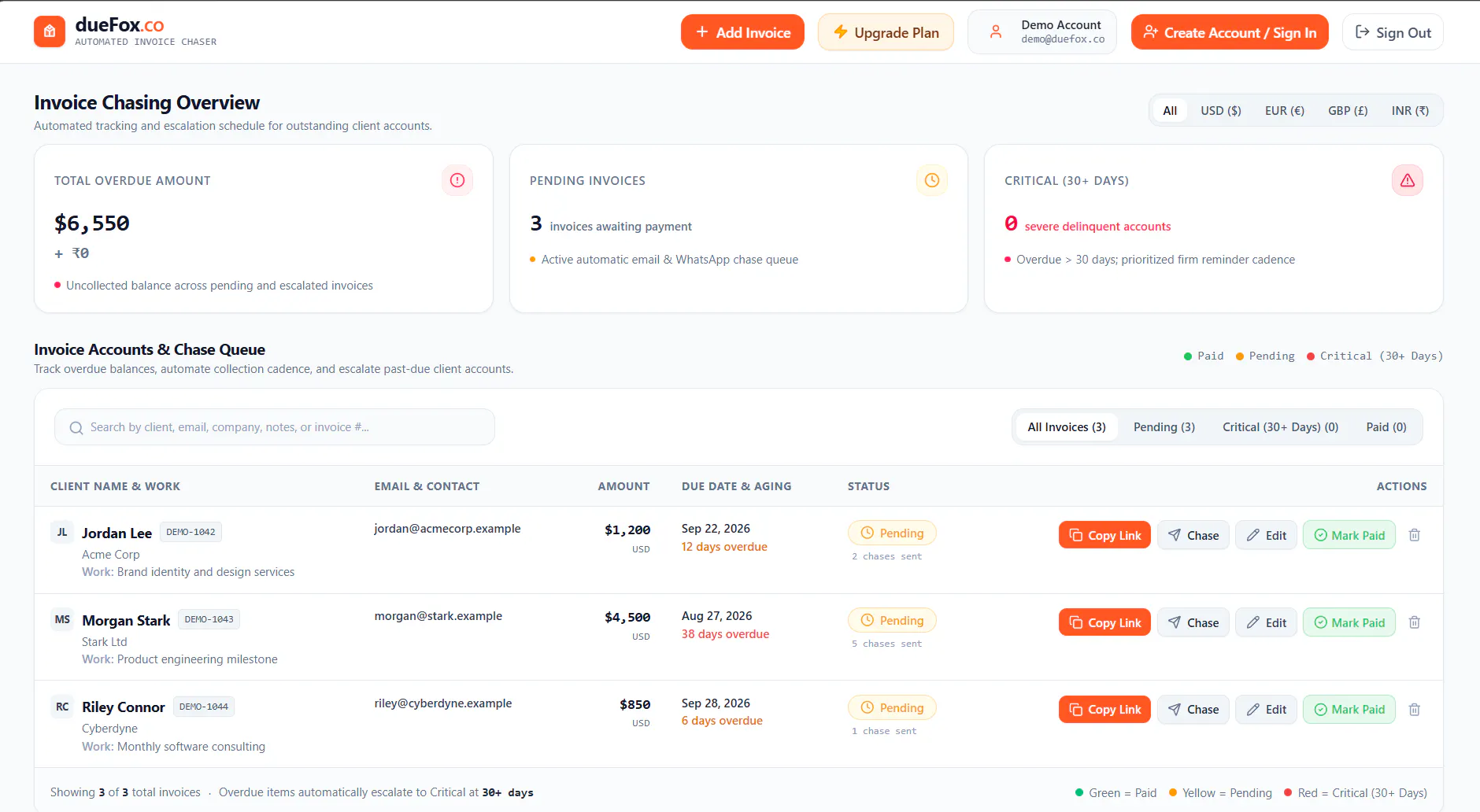Switch to Critical (30+ Days) (0) tab
The height and width of the screenshot is (812, 1480).
click(x=1281, y=427)
